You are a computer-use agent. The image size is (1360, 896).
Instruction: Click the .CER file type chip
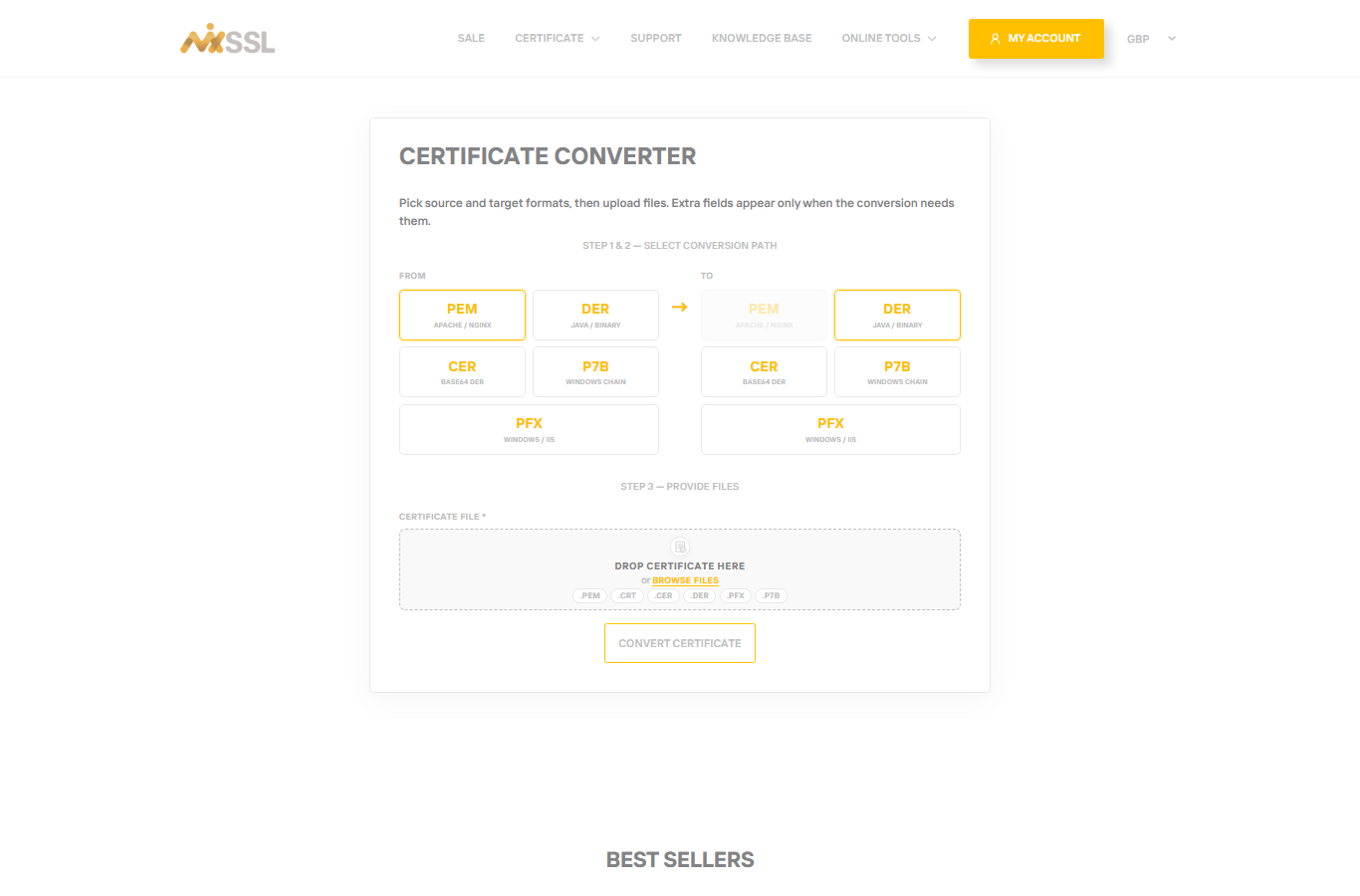(663, 595)
